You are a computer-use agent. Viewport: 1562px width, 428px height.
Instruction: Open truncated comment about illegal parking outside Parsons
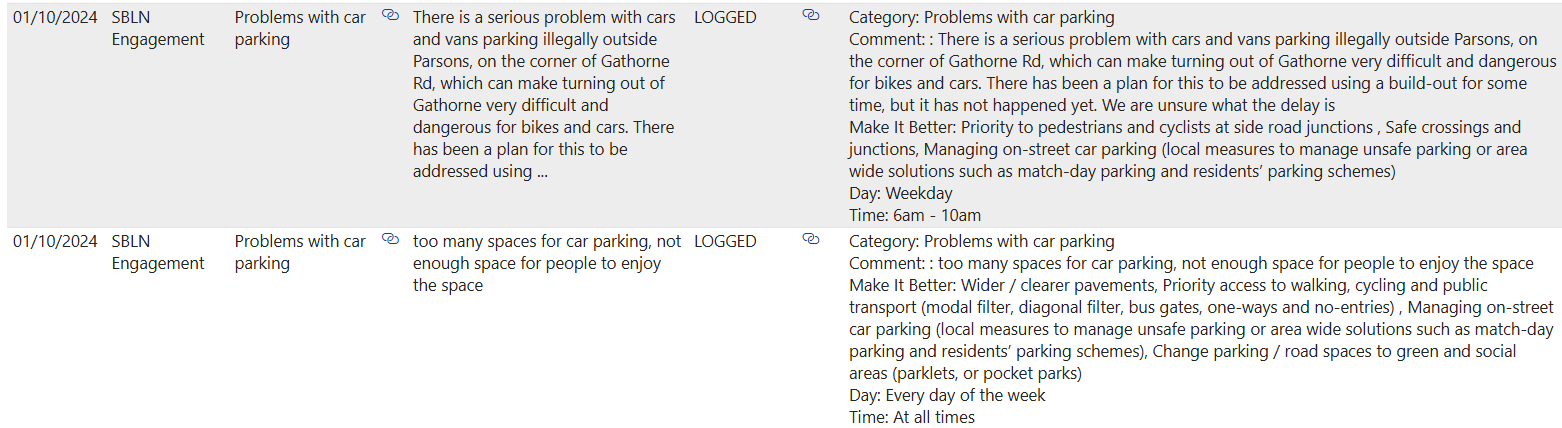click(543, 95)
